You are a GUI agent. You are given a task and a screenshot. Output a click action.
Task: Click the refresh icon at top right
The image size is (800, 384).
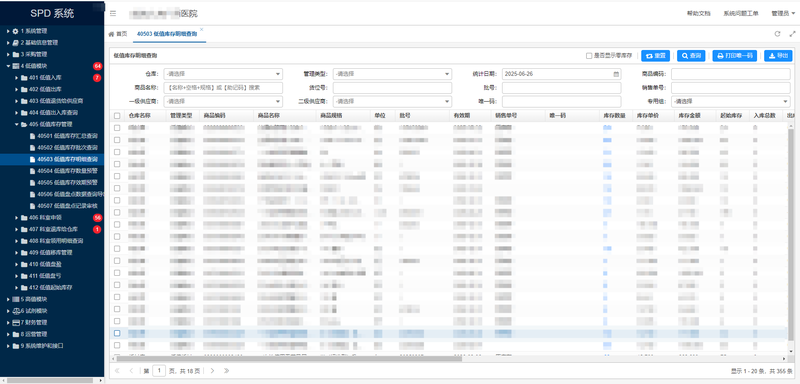(777, 34)
